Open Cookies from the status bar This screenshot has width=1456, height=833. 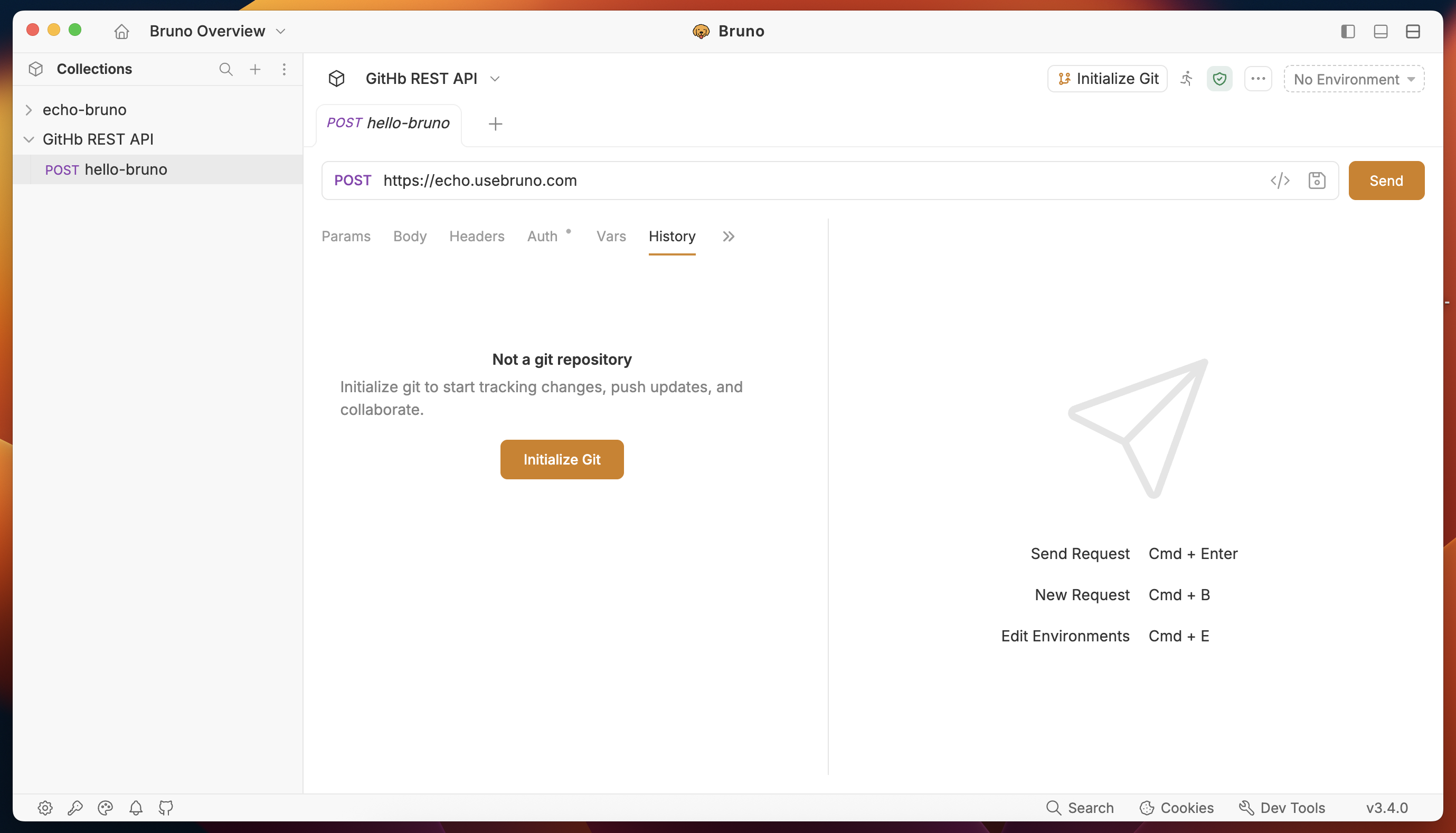[x=1177, y=808]
